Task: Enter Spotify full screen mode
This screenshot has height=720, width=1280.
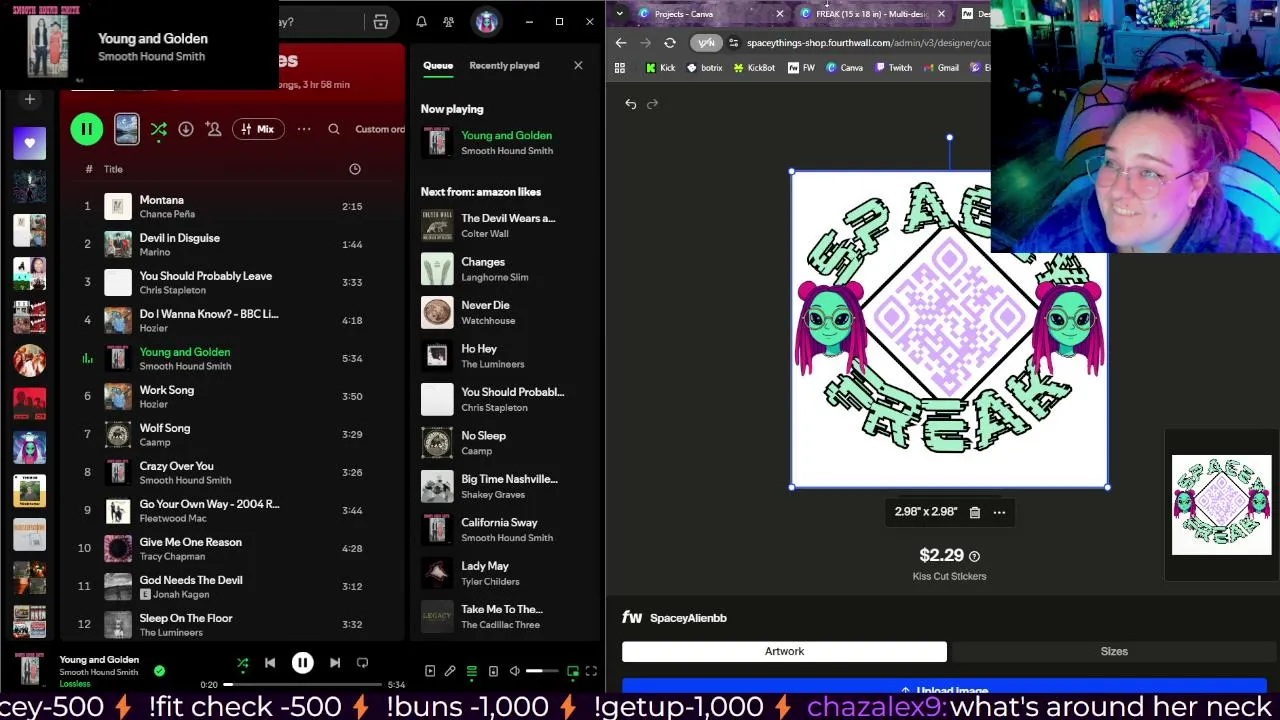Action: 591,671
